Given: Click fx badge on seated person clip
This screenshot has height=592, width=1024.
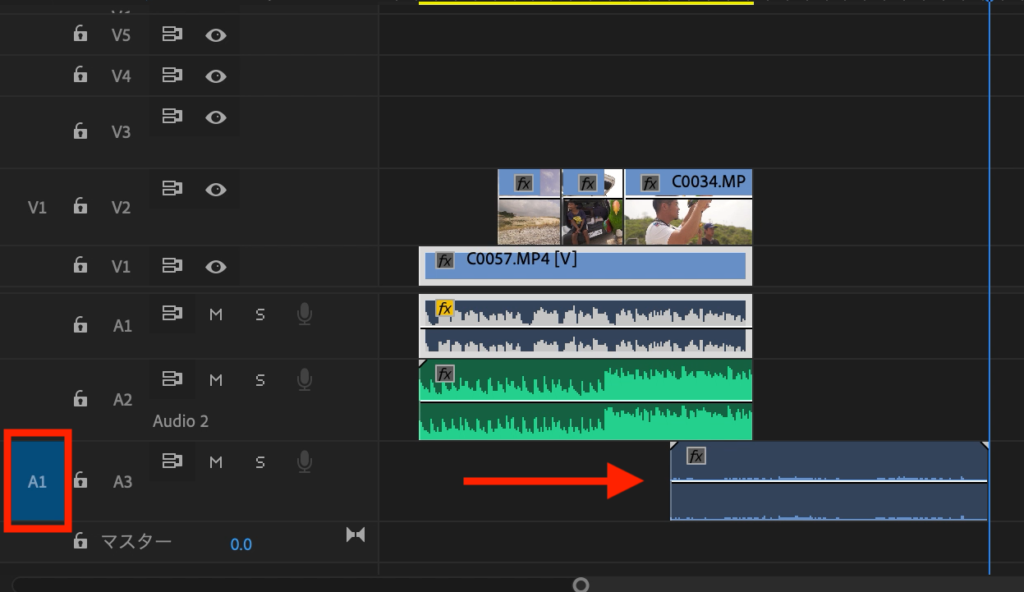Looking at the screenshot, I should click(x=588, y=184).
